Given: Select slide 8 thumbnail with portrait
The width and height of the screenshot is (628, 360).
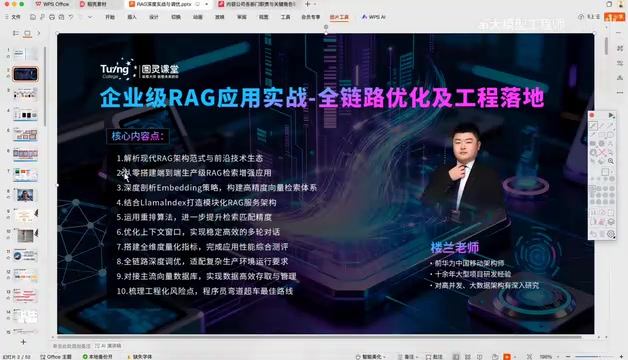Looking at the screenshot, I should pos(25,195).
